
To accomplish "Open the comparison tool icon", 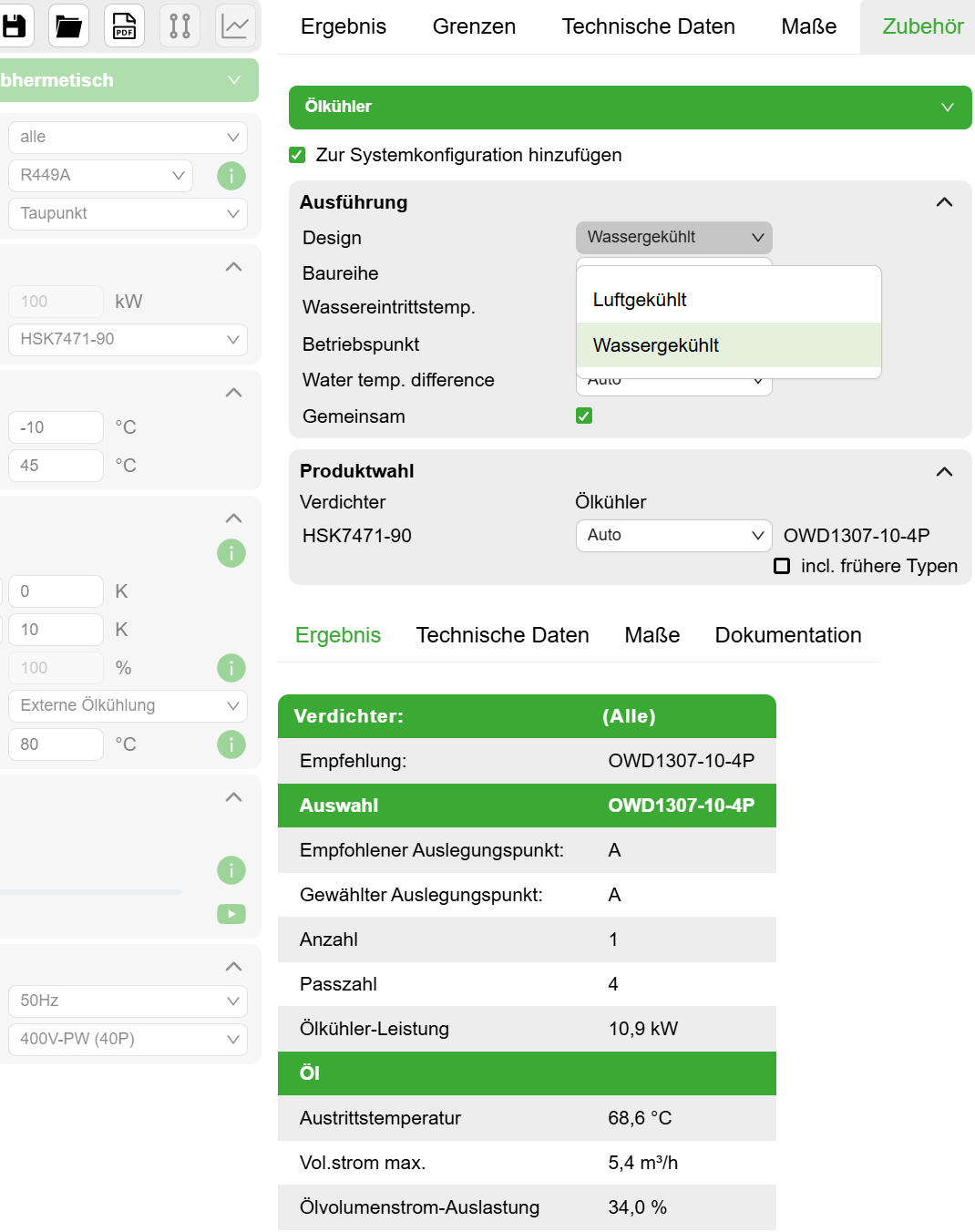I will click(x=179, y=26).
